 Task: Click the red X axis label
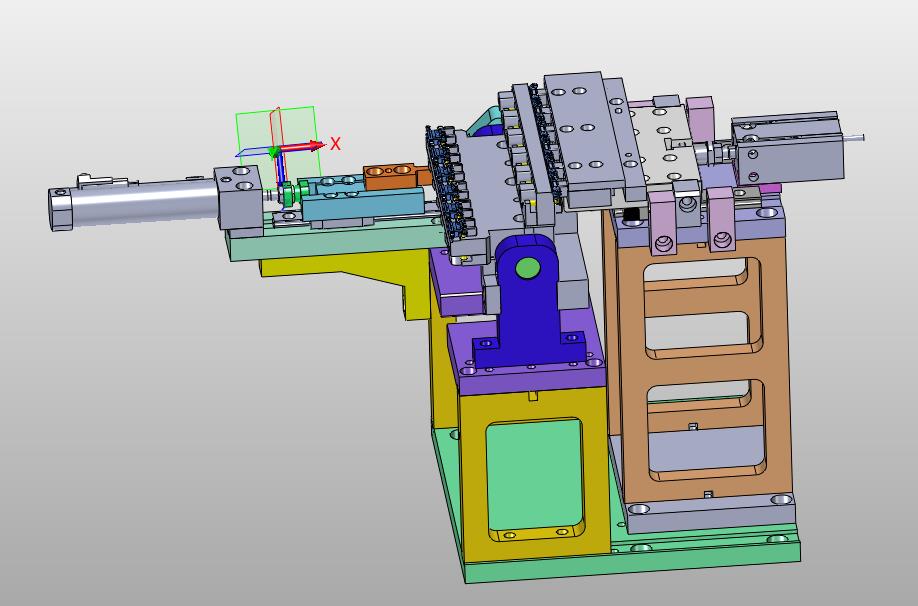pos(335,143)
